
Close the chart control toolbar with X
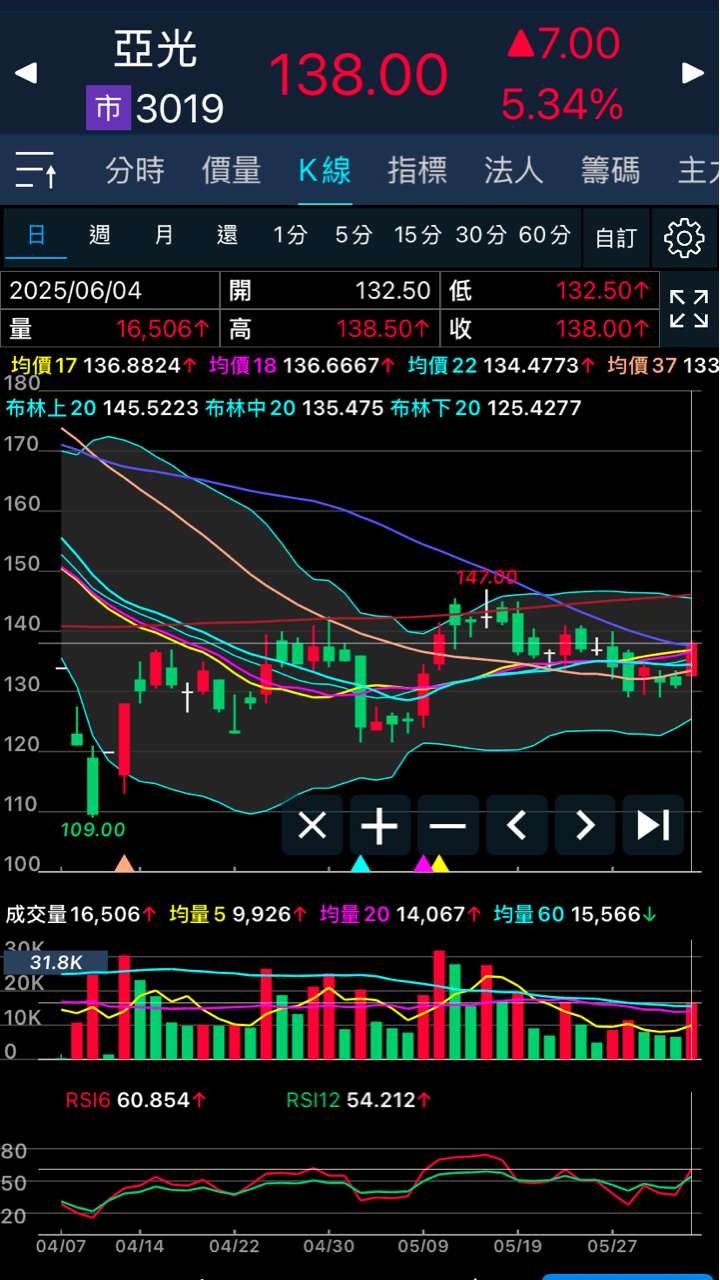pyautogui.click(x=312, y=826)
